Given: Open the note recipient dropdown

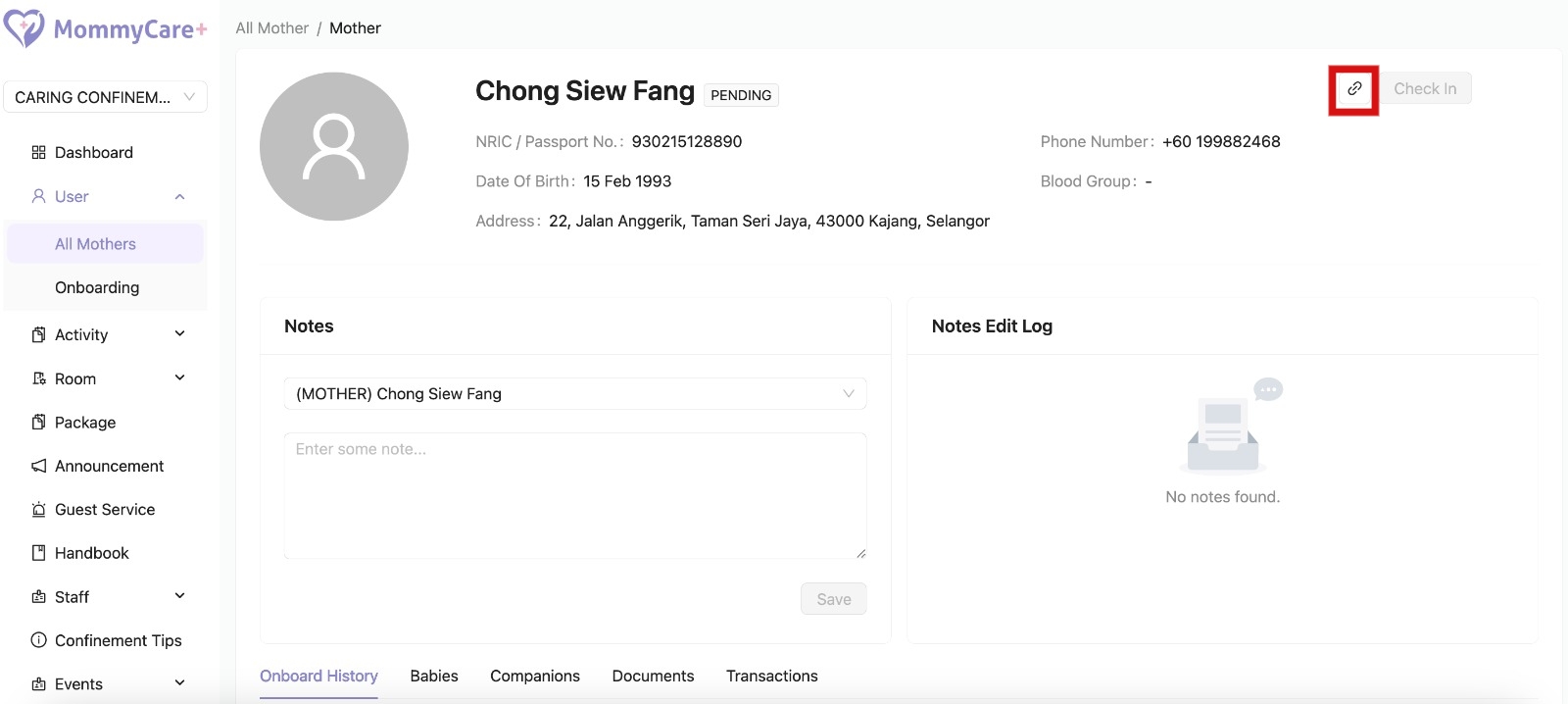Looking at the screenshot, I should 574,394.
